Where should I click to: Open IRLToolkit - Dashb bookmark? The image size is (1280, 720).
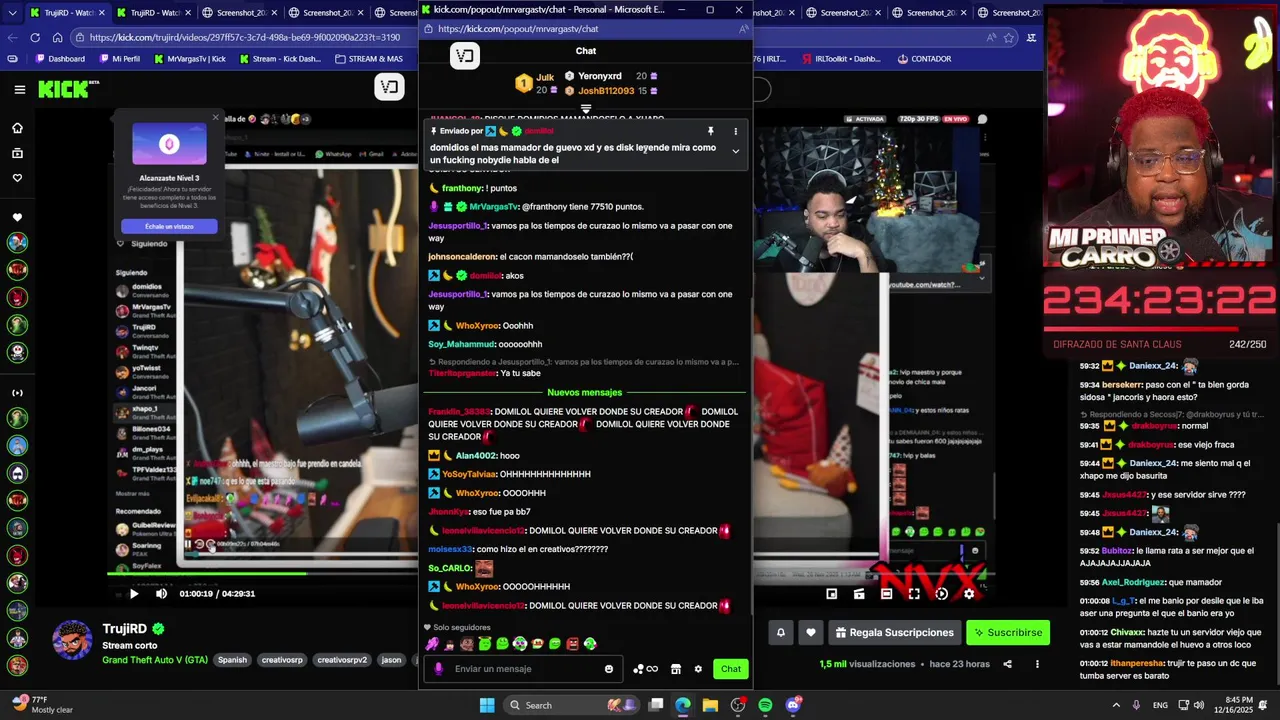[842, 59]
